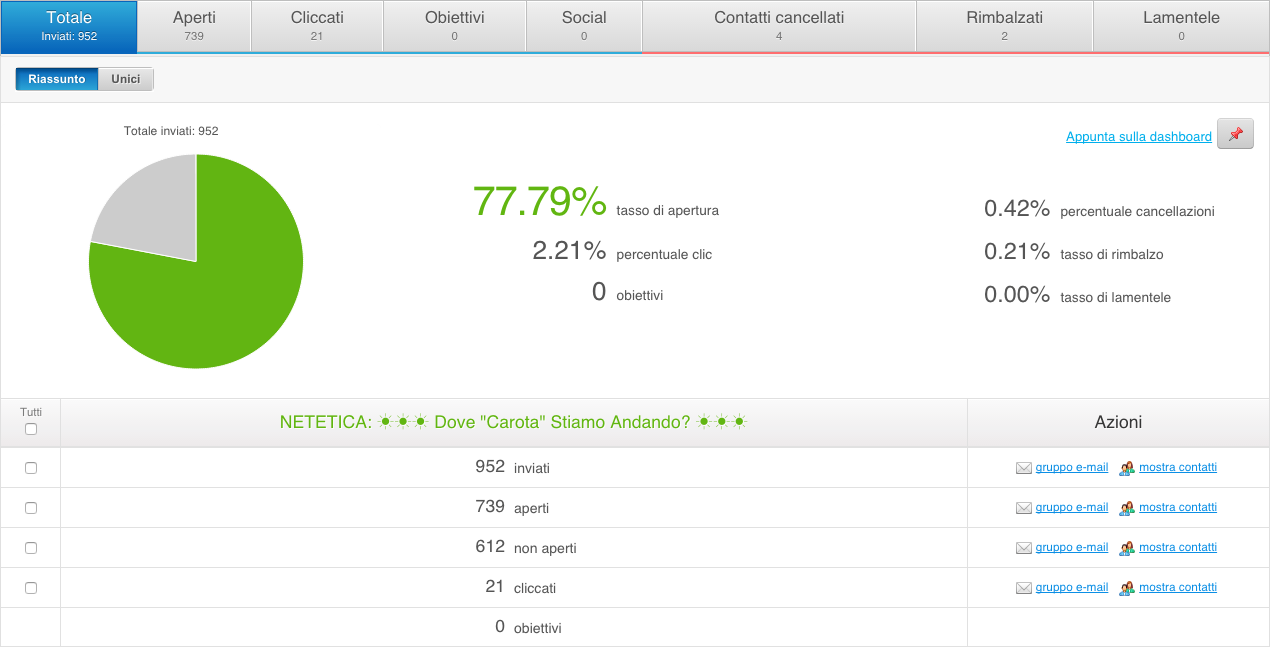Open the Aperti tab
Image resolution: width=1270 pixels, height=647 pixels.
[194, 26]
